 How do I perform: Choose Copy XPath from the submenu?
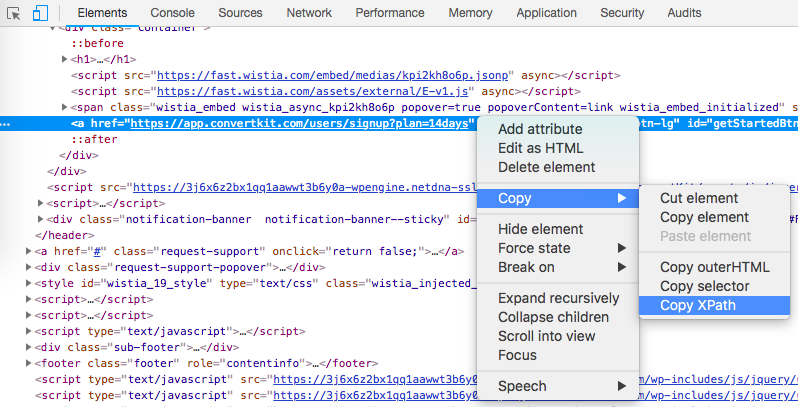pyautogui.click(x=698, y=305)
